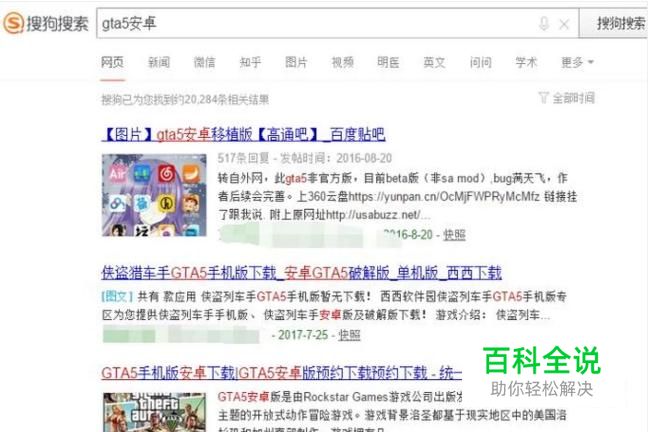Click the Grand Theft Auto cover thumbnail

[154, 412]
